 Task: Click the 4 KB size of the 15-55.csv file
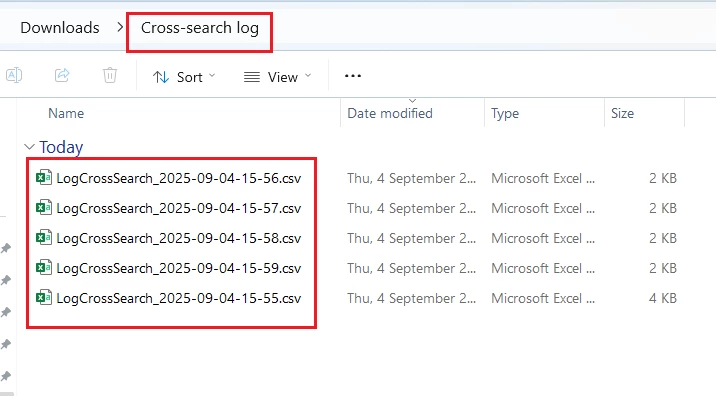tap(663, 298)
